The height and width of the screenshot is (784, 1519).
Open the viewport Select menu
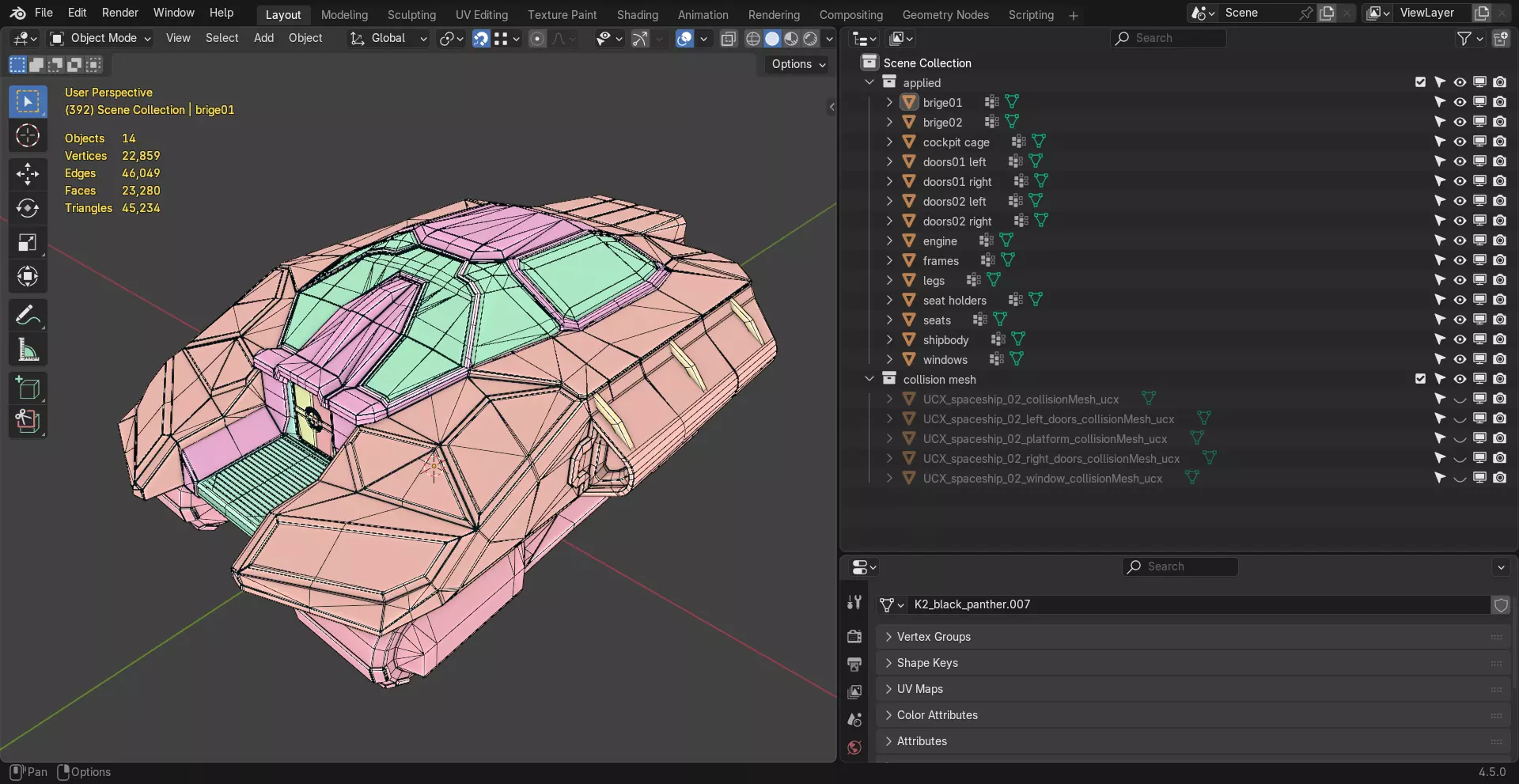click(x=222, y=38)
